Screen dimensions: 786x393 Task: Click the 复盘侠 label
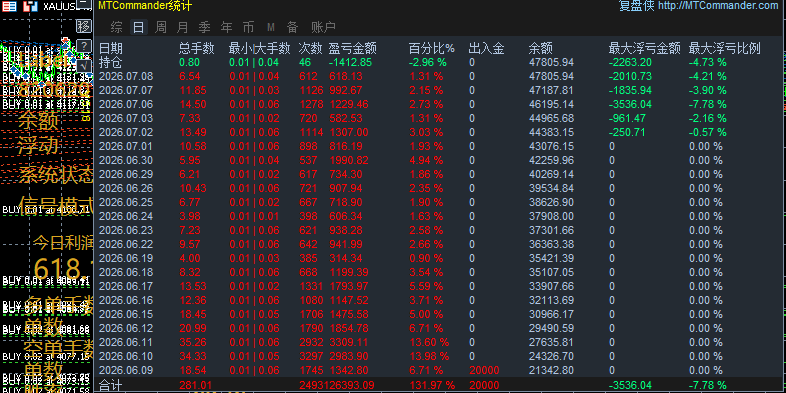637,6
